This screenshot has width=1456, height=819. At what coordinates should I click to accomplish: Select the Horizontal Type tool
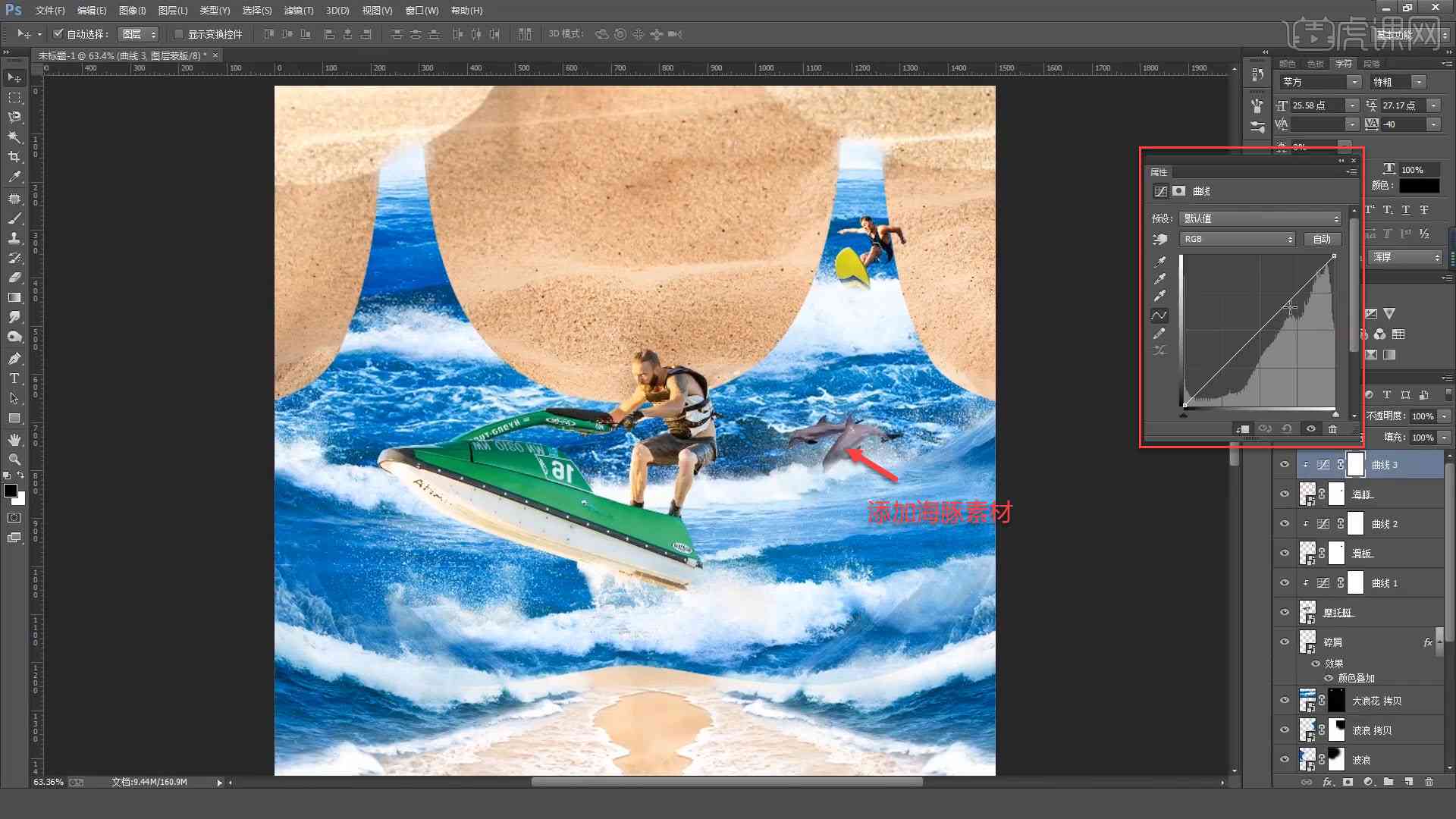point(14,378)
